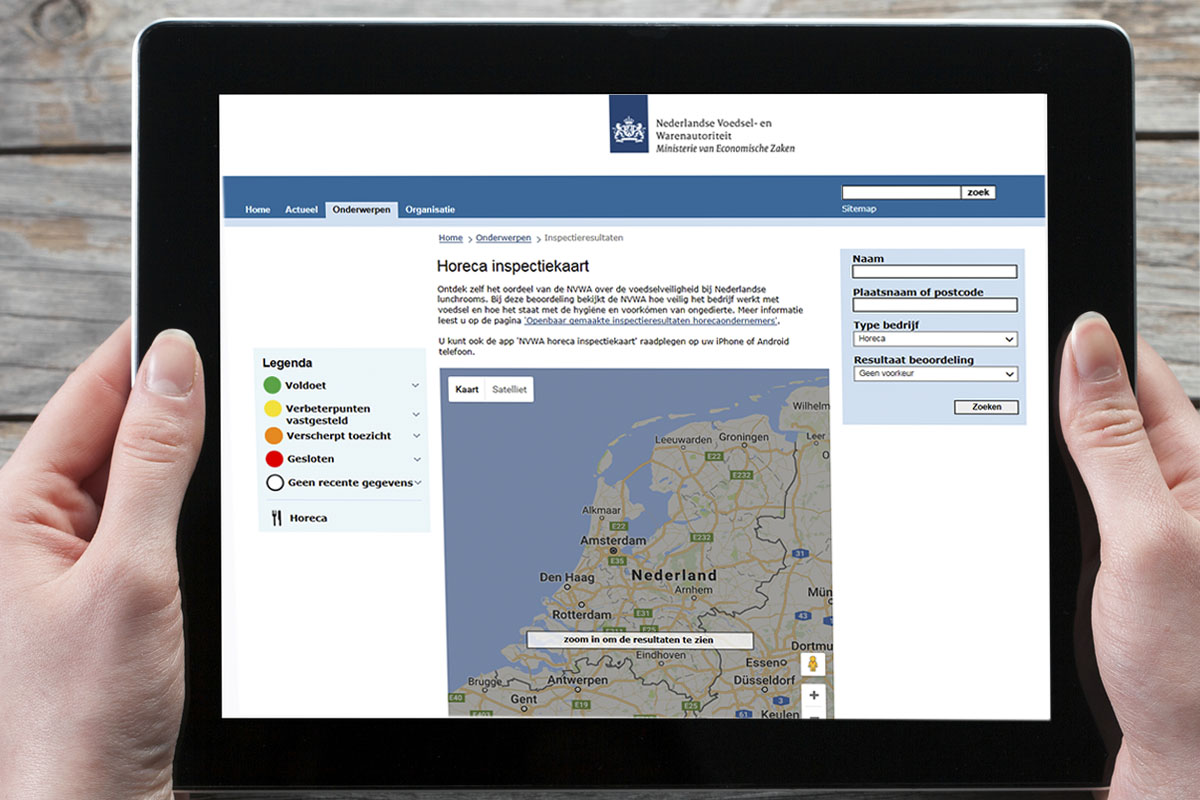This screenshot has width=1200, height=800.
Task: Open the Type bedrijf dropdown
Action: click(x=935, y=339)
